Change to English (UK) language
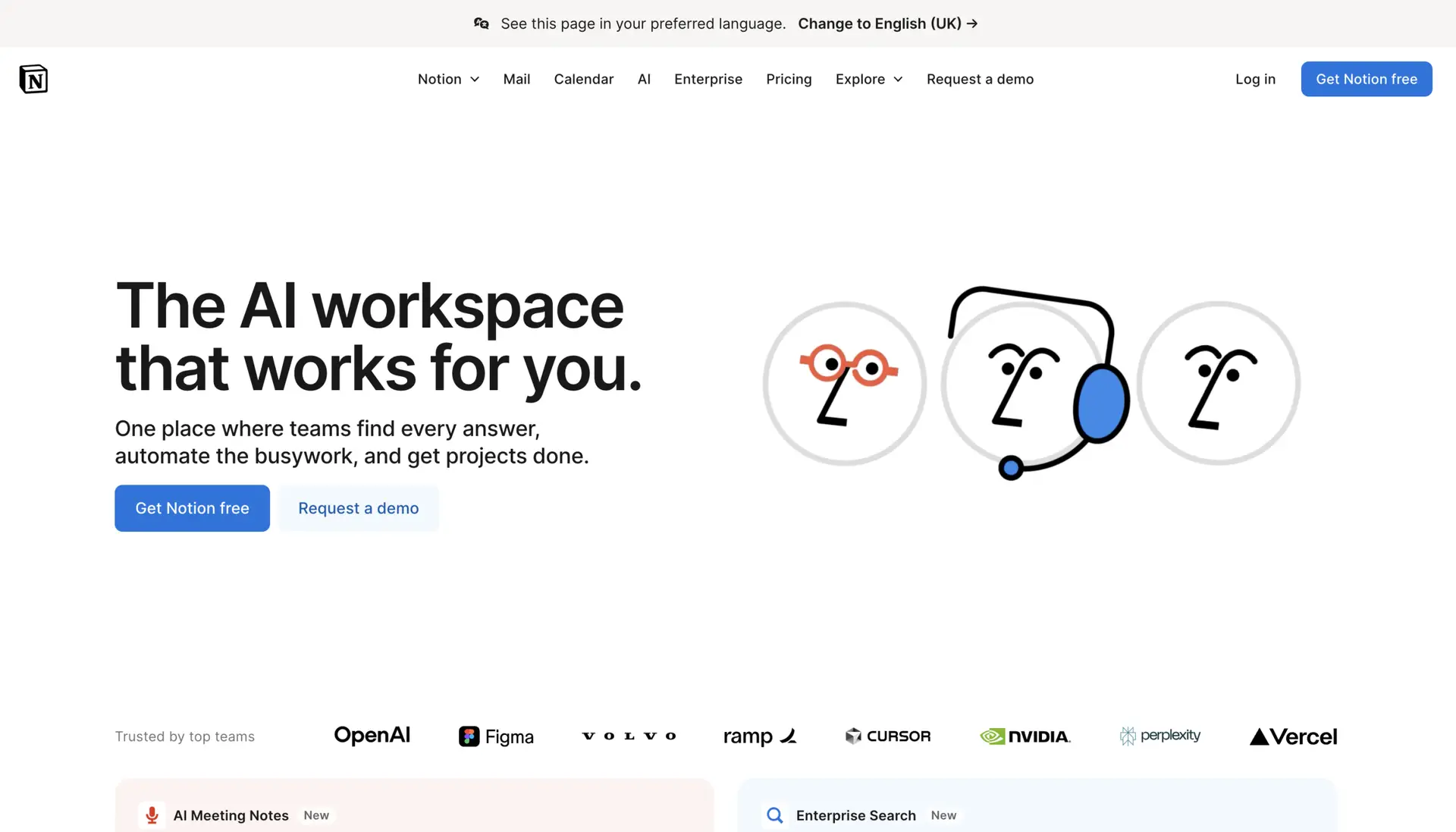The width and height of the screenshot is (1456, 832). click(887, 24)
